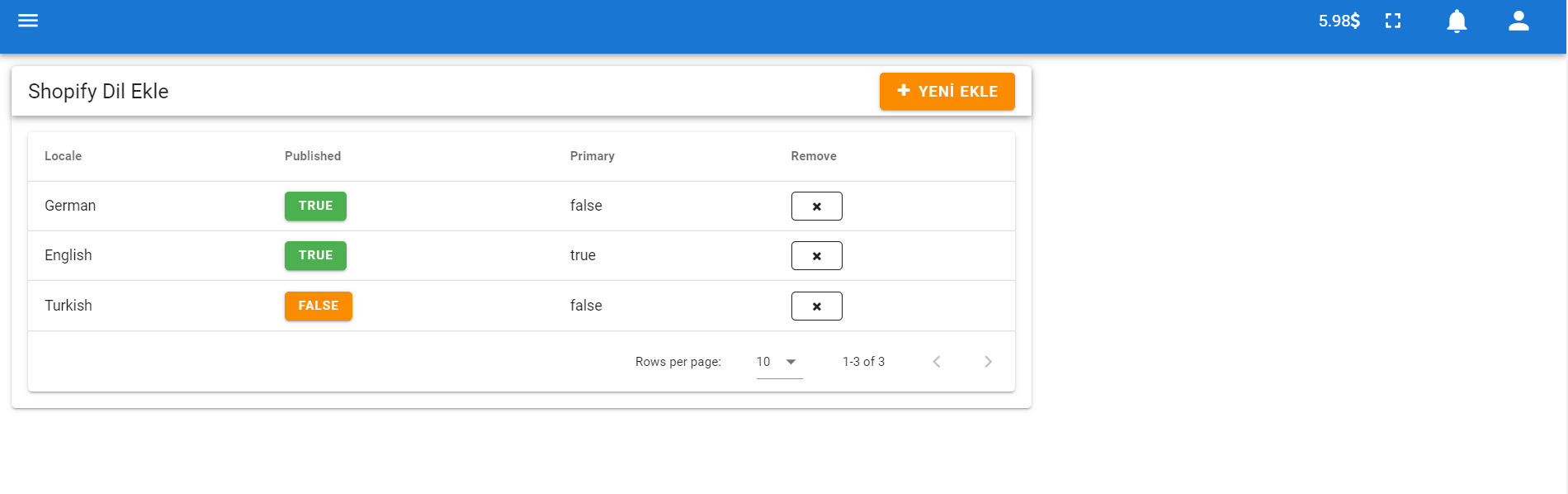Screen dimensions: 1568x494
Task: Click Turkish row primary value false
Action: [586, 306]
